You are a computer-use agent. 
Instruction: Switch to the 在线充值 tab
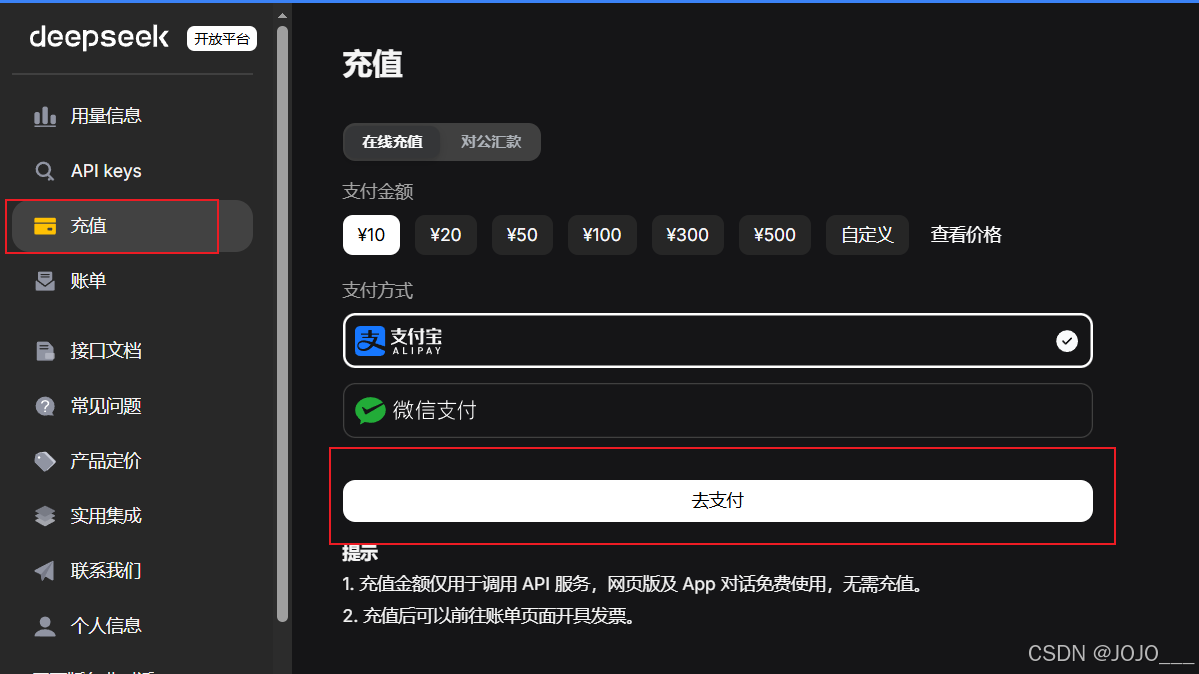[392, 142]
